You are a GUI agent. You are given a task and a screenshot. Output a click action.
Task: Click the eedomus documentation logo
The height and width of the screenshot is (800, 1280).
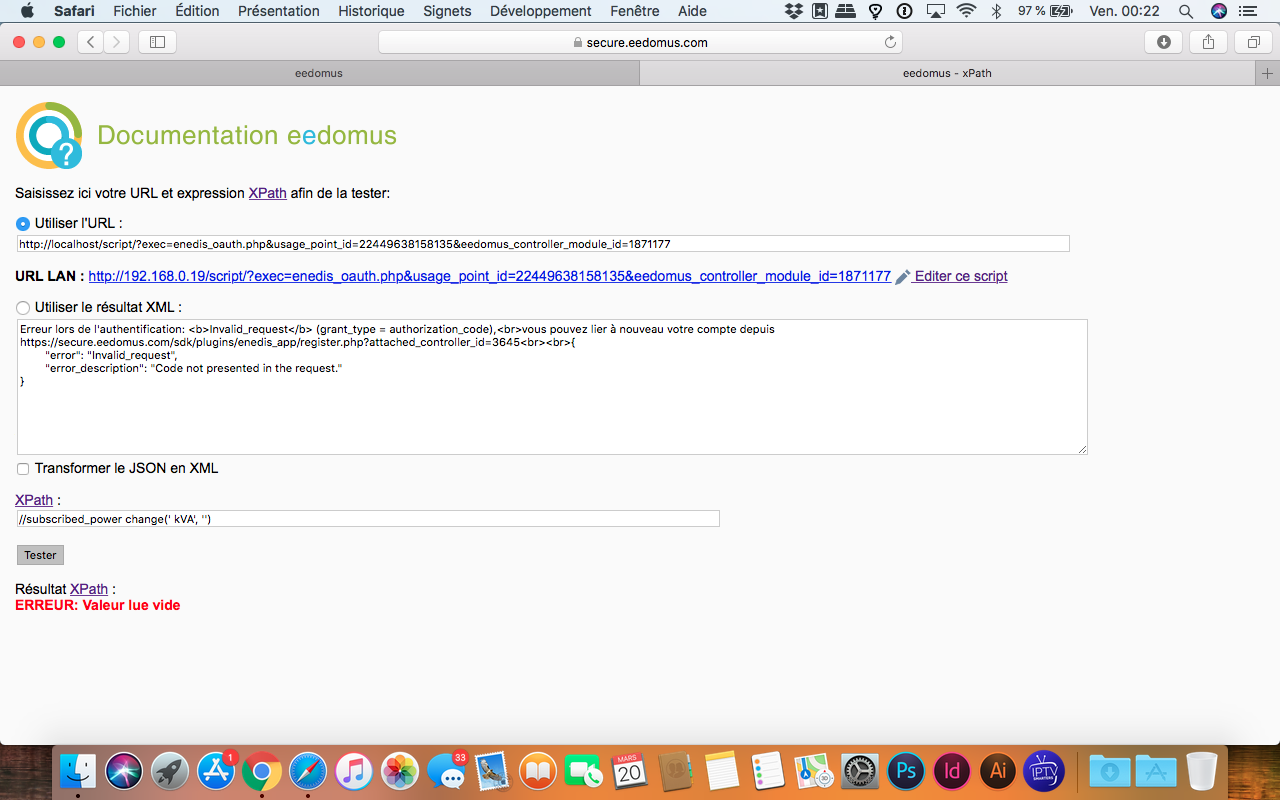(x=49, y=135)
